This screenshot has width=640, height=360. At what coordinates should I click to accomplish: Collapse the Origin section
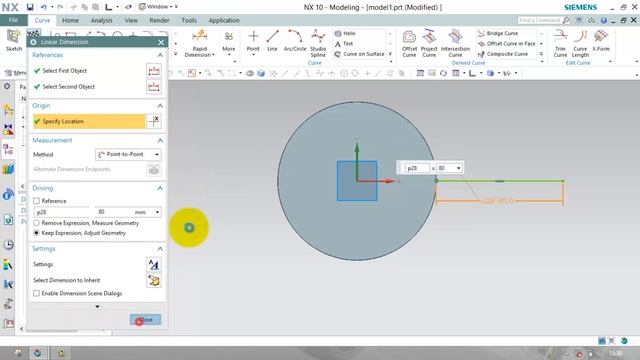pos(160,106)
